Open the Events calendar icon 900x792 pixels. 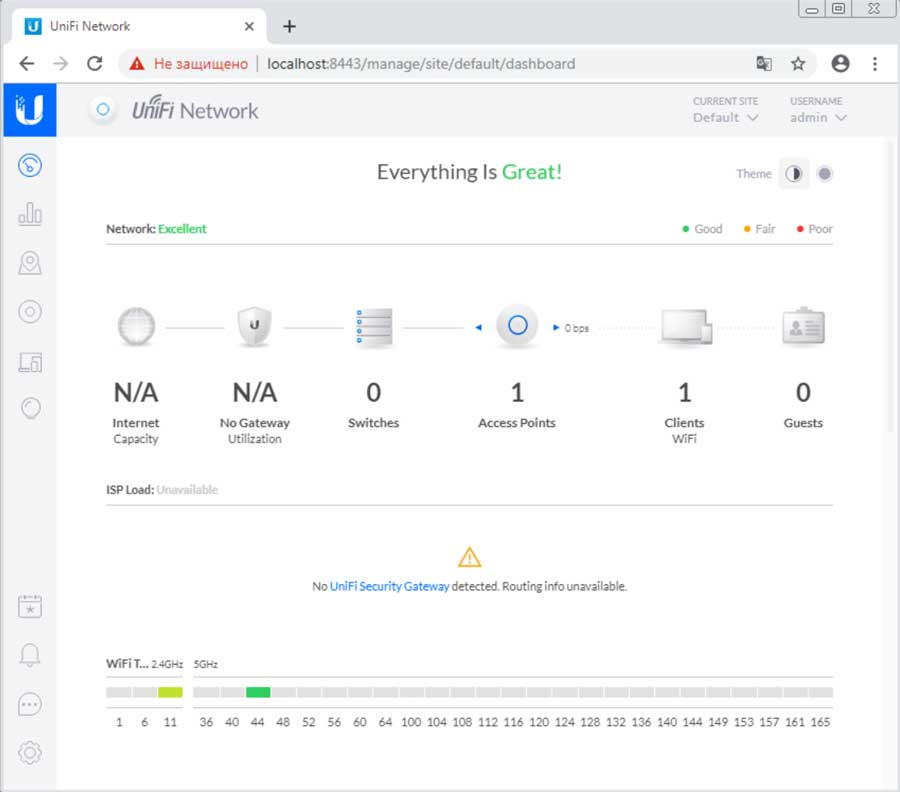point(30,606)
